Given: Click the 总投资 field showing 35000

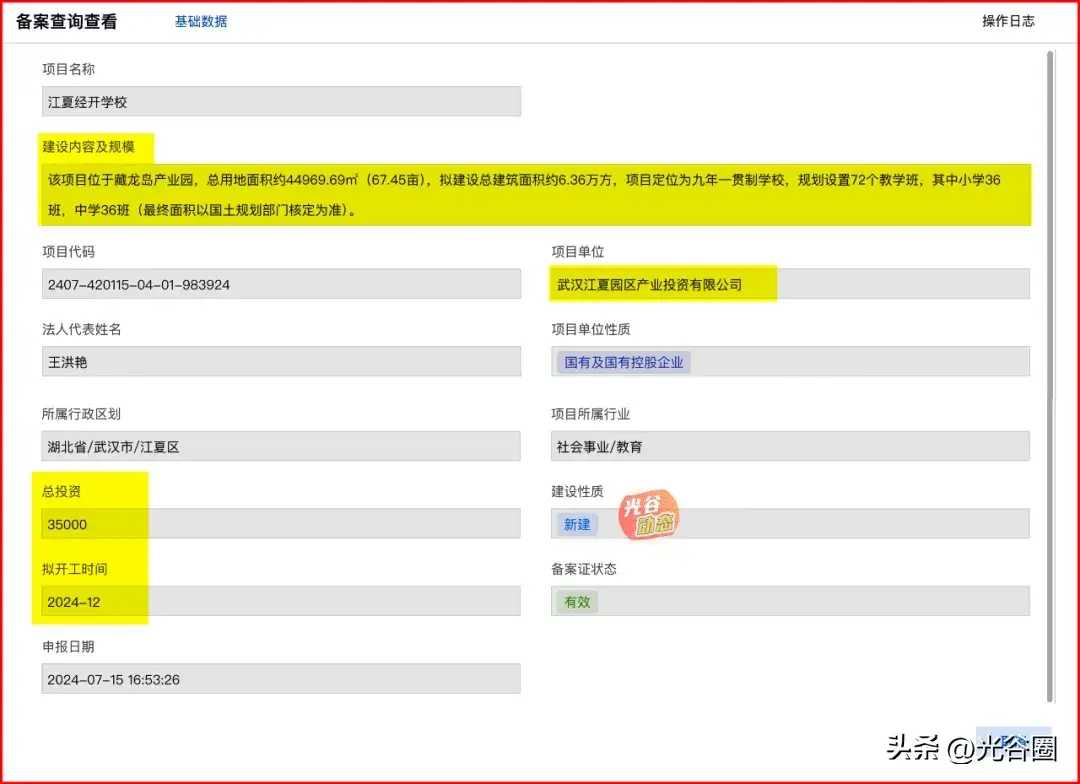Looking at the screenshot, I should [x=281, y=524].
